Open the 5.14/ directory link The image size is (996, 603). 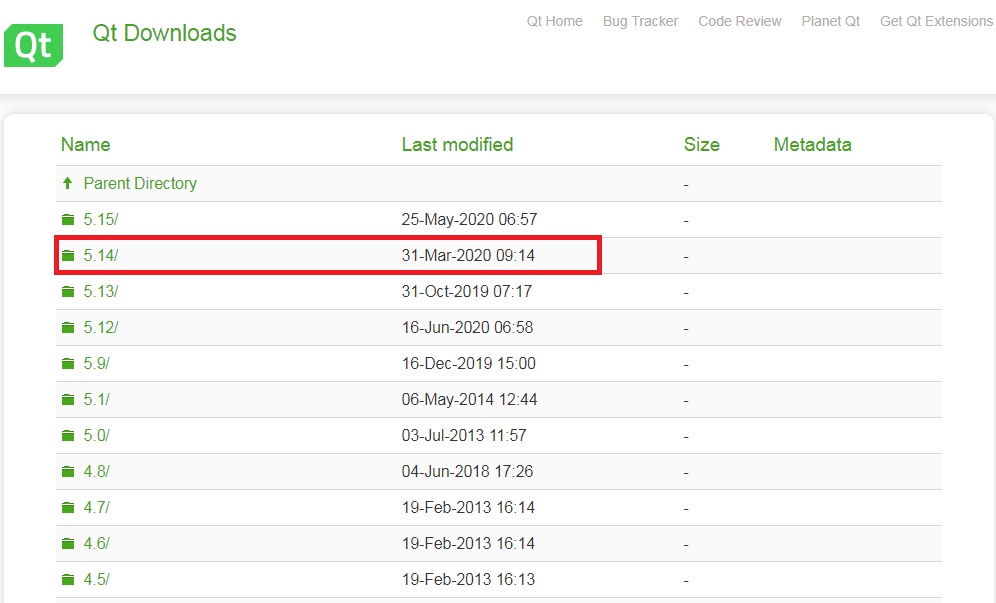point(100,255)
